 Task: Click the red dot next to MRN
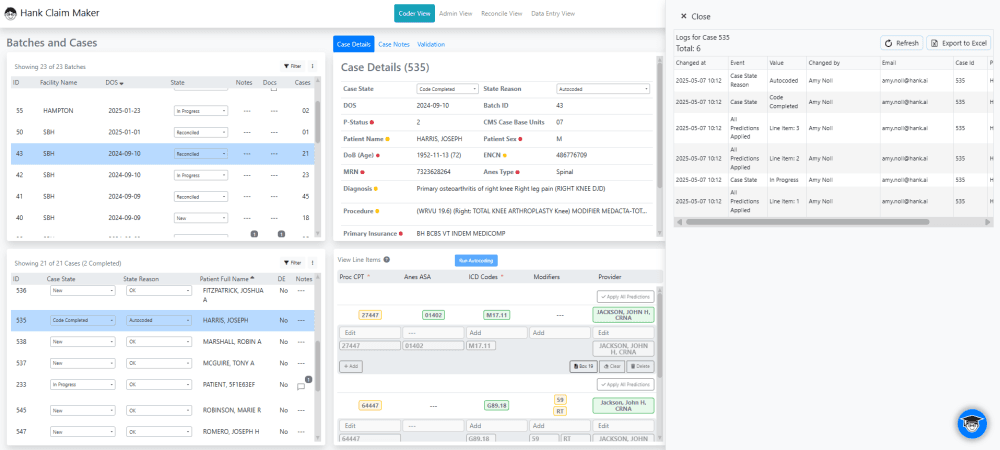363,171
